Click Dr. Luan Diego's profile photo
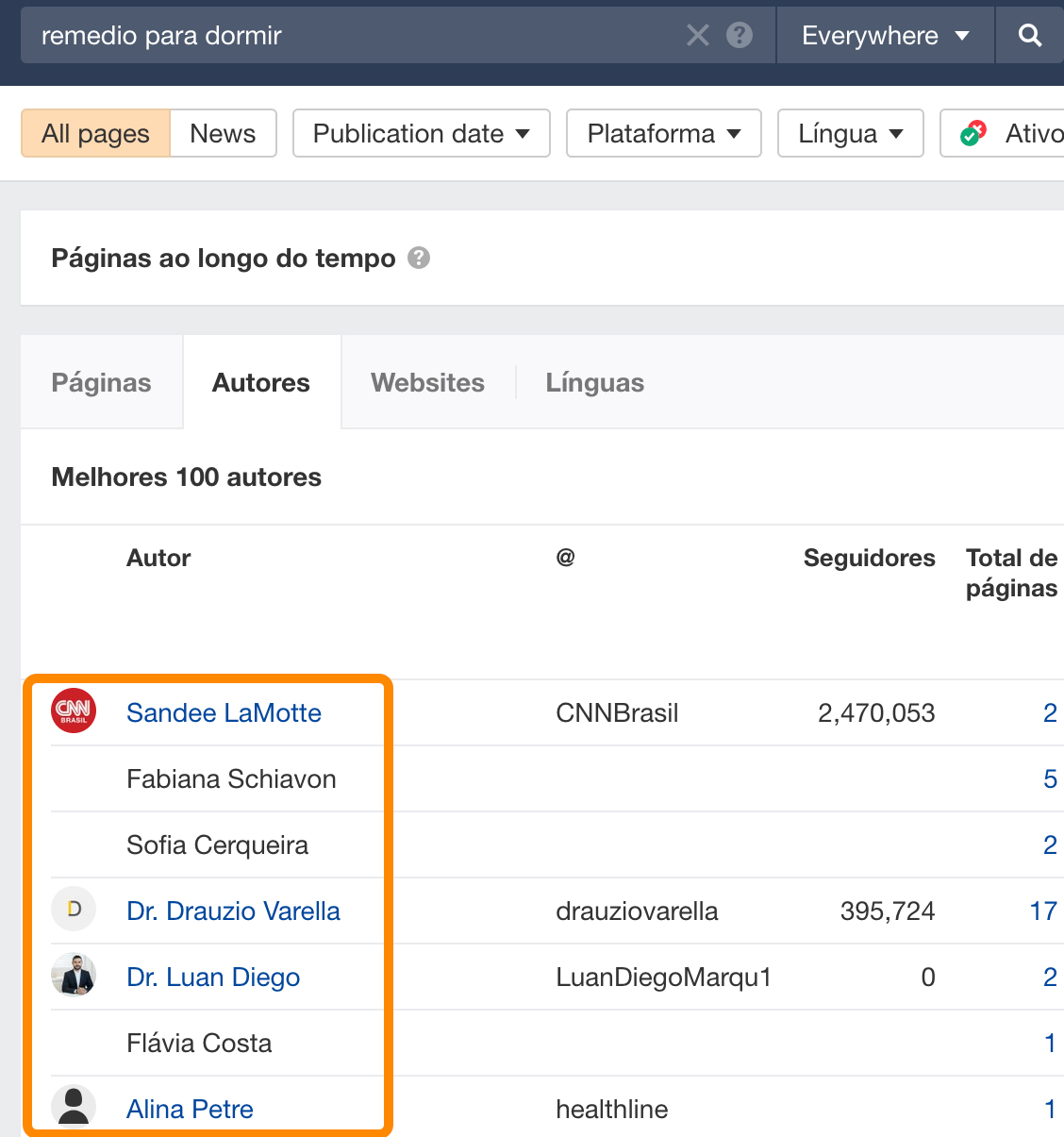Viewport: 1064px width, 1137px height. 73,976
